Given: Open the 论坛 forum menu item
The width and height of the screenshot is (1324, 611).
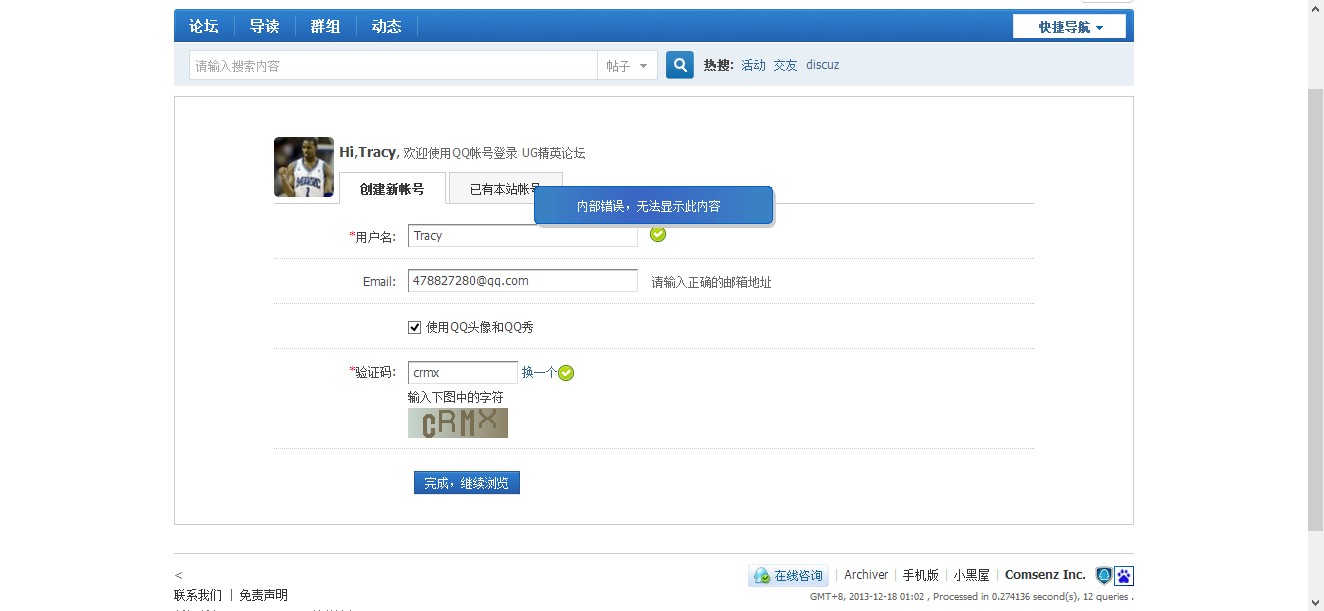Looking at the screenshot, I should (x=204, y=27).
